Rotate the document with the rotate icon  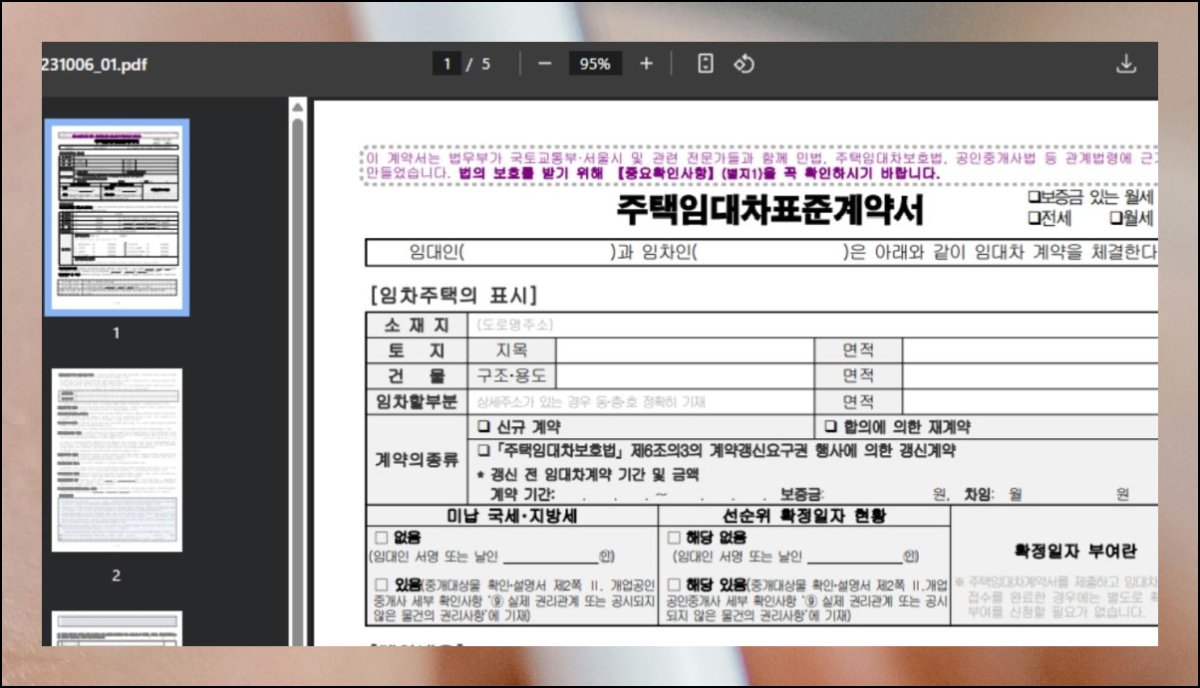pos(743,64)
